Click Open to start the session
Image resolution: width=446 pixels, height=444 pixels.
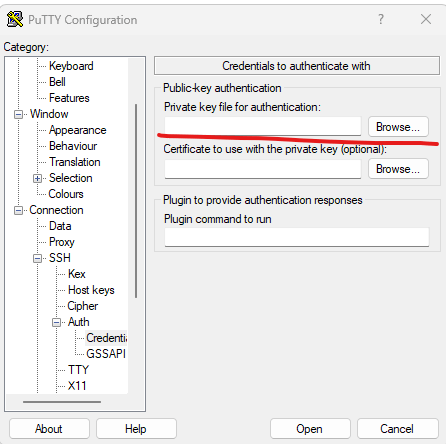tap(310, 429)
